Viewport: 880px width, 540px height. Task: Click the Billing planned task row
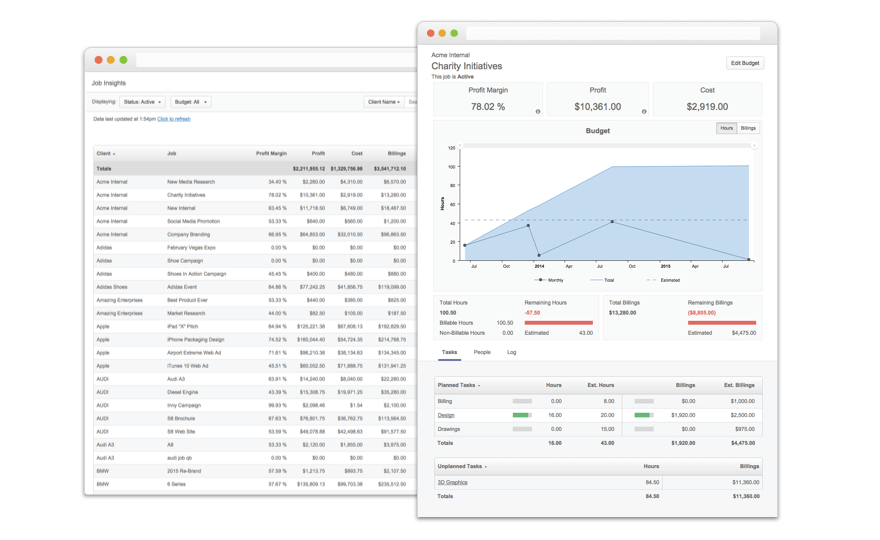pos(598,401)
